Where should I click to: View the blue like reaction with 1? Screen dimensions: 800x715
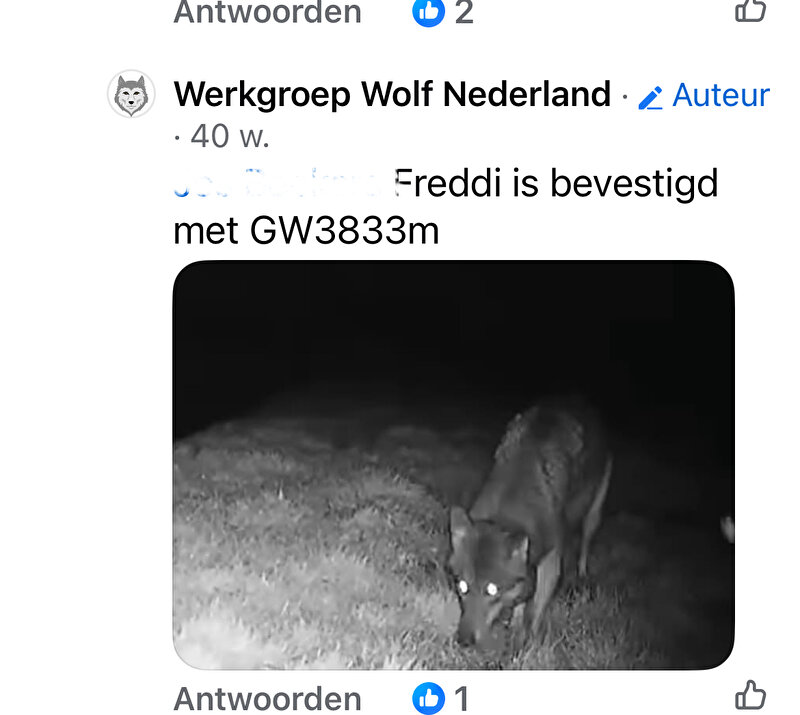tap(429, 698)
